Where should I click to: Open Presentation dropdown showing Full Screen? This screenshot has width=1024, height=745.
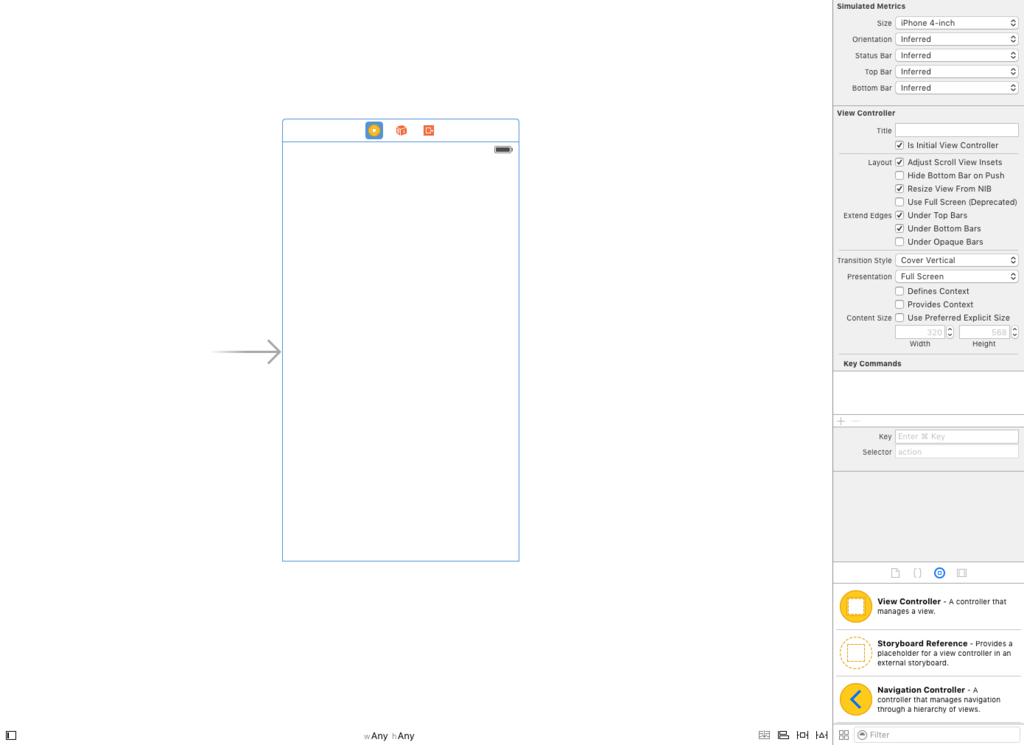(x=957, y=276)
